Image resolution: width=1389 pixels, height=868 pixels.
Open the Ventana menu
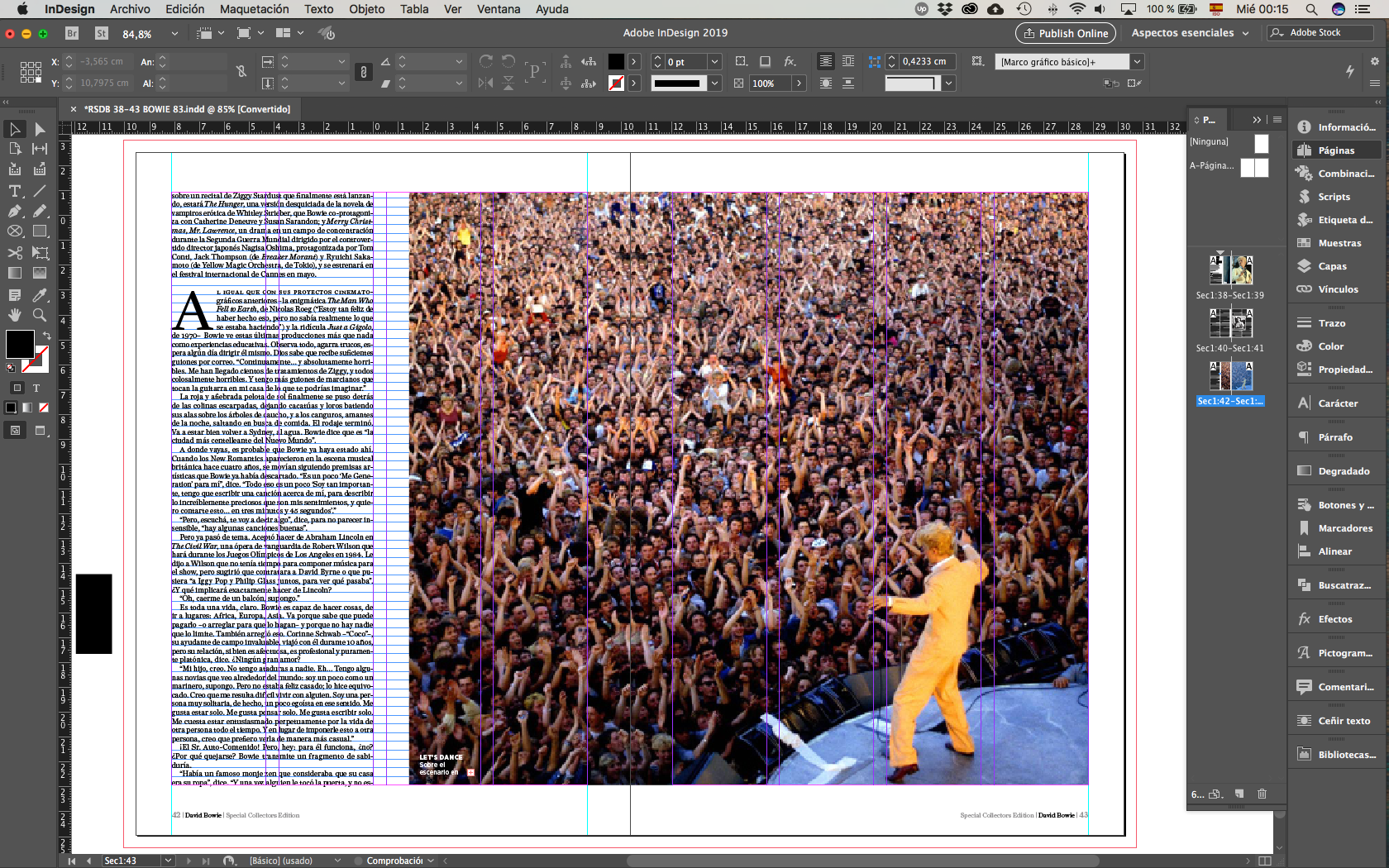[499, 9]
